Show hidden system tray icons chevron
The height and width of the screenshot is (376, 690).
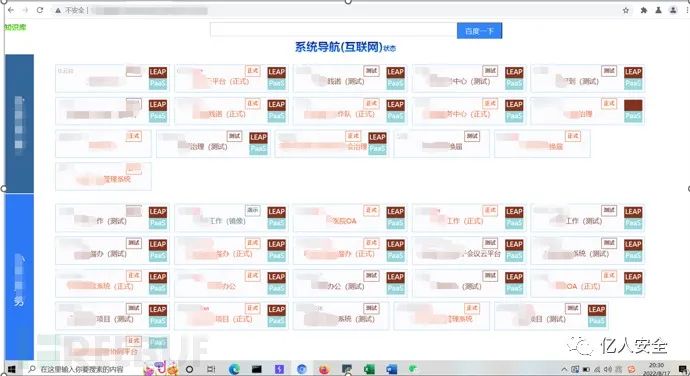coord(564,369)
